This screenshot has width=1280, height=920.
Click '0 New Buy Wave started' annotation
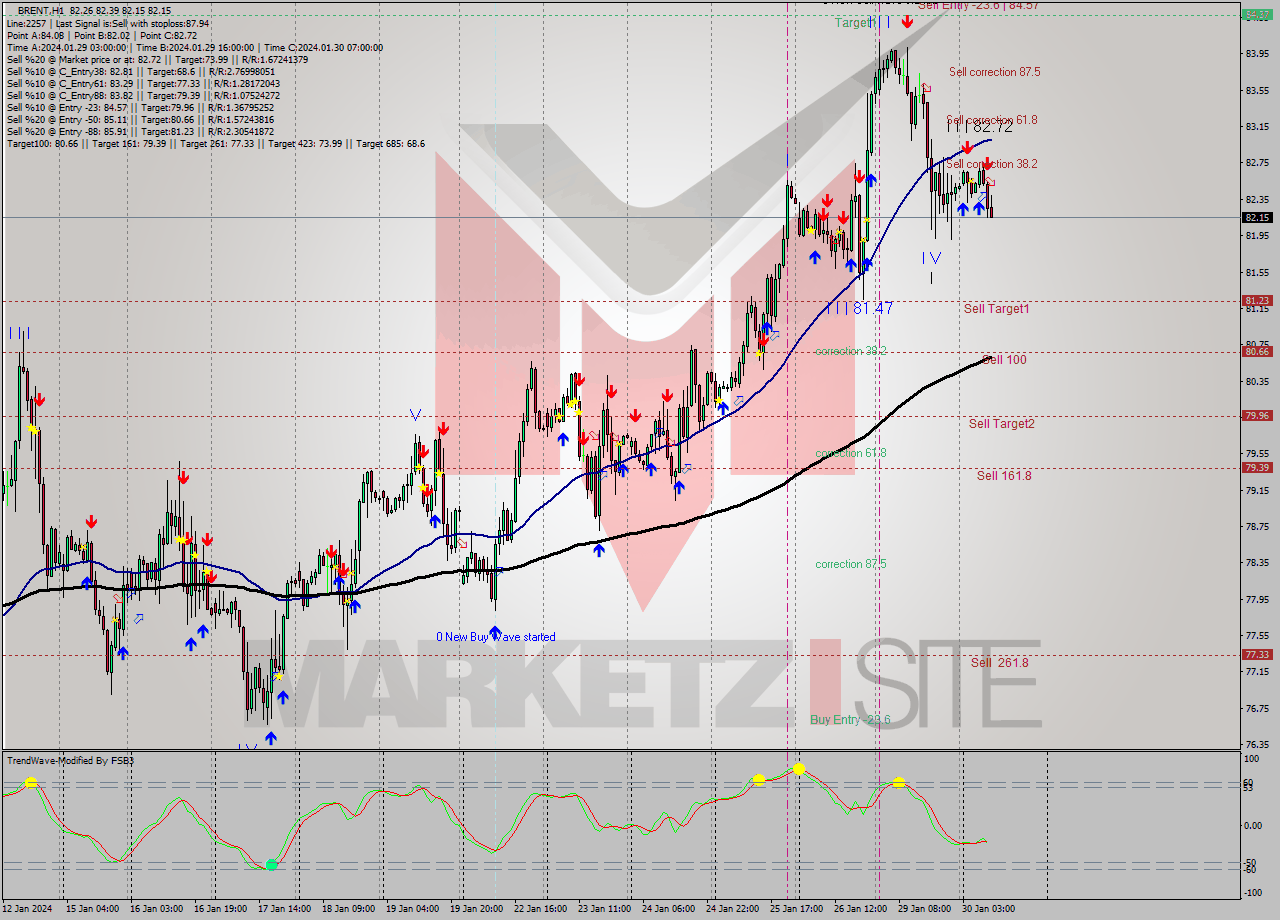pos(496,637)
